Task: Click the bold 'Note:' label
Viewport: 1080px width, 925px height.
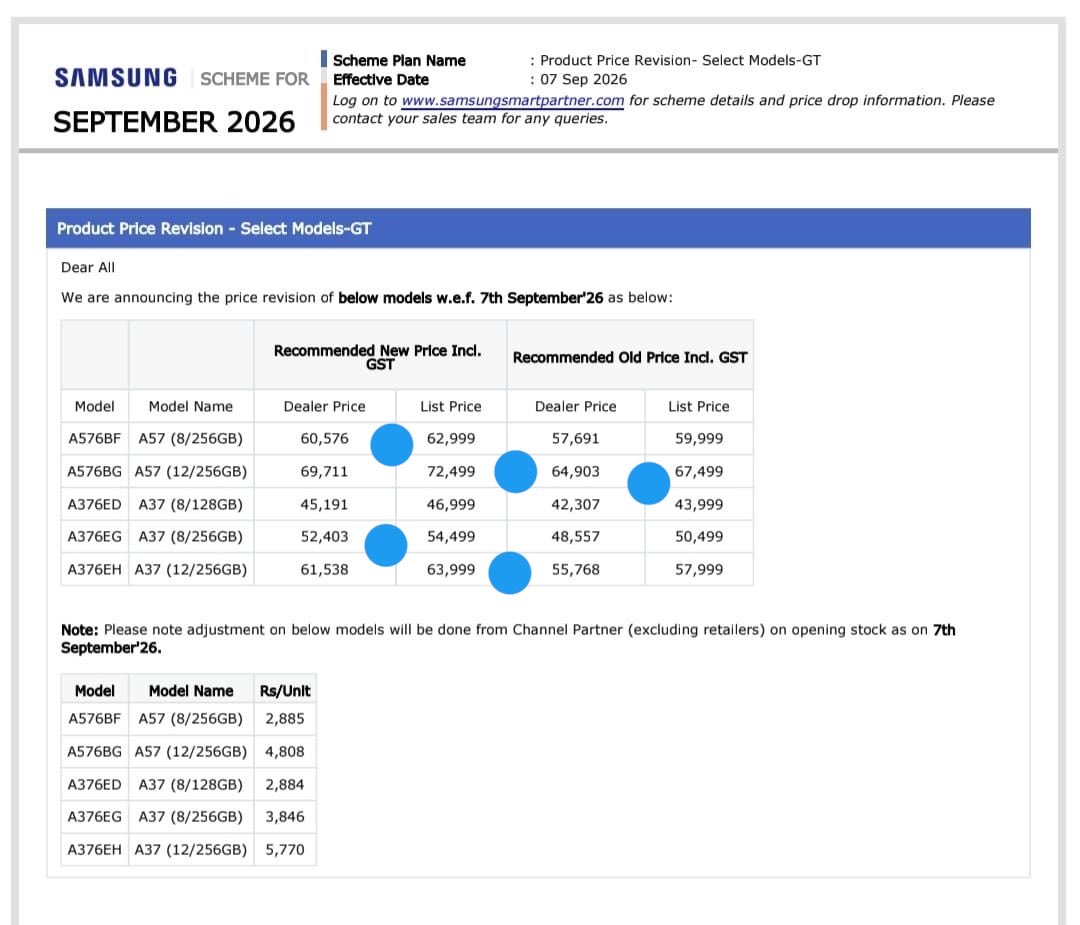Action: pyautogui.click(x=80, y=630)
